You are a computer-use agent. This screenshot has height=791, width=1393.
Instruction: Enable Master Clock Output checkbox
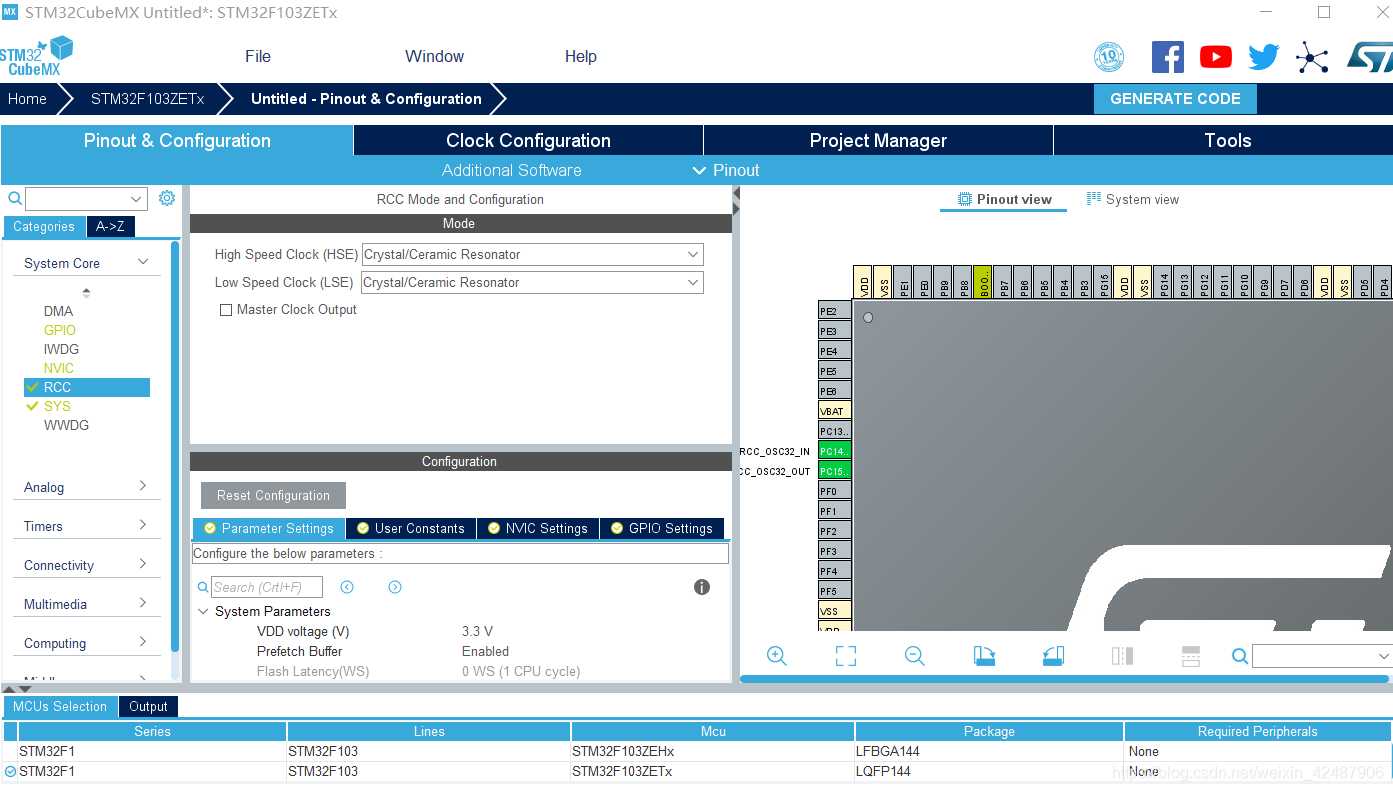(x=226, y=310)
